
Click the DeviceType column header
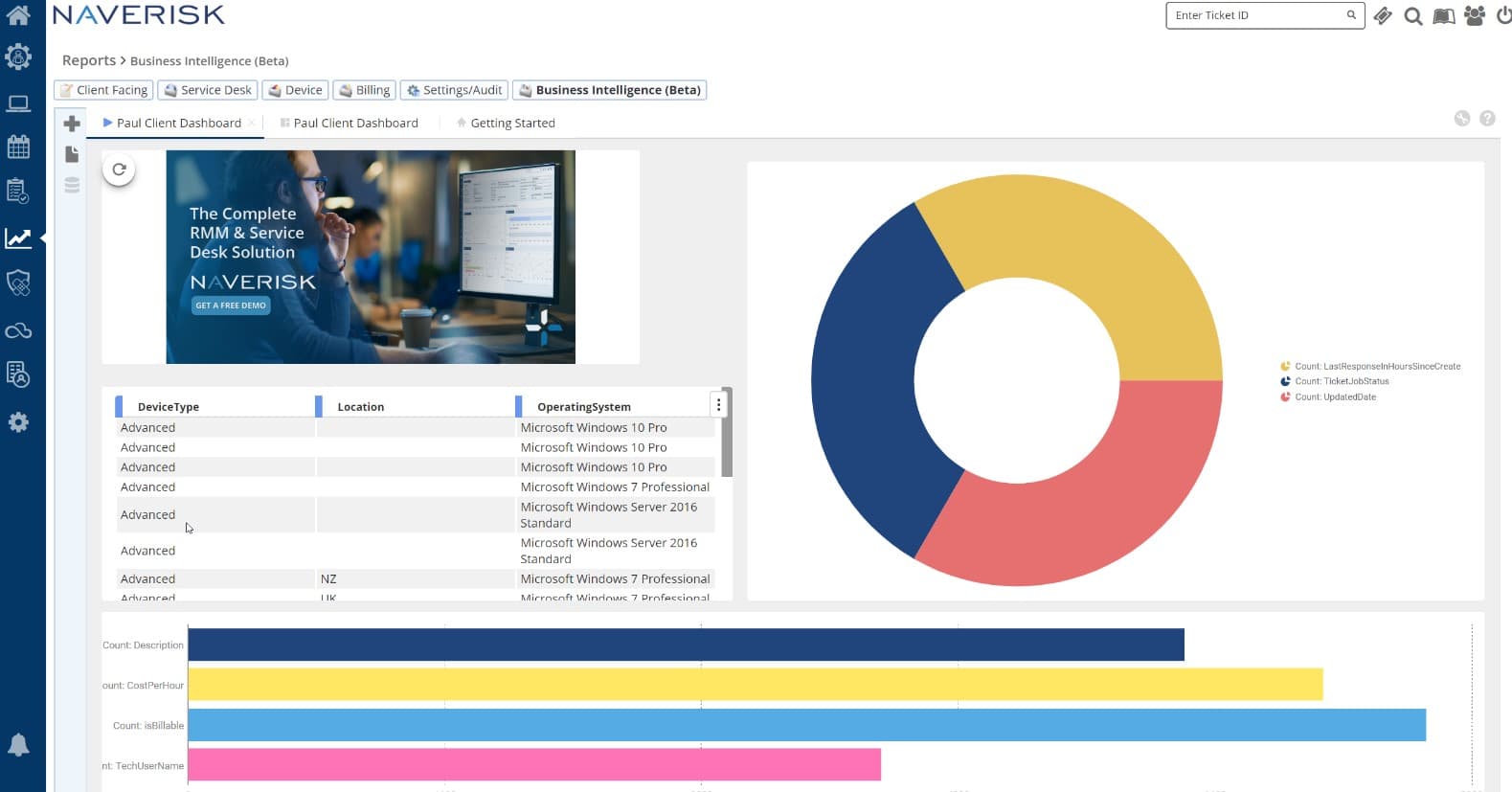pos(169,407)
